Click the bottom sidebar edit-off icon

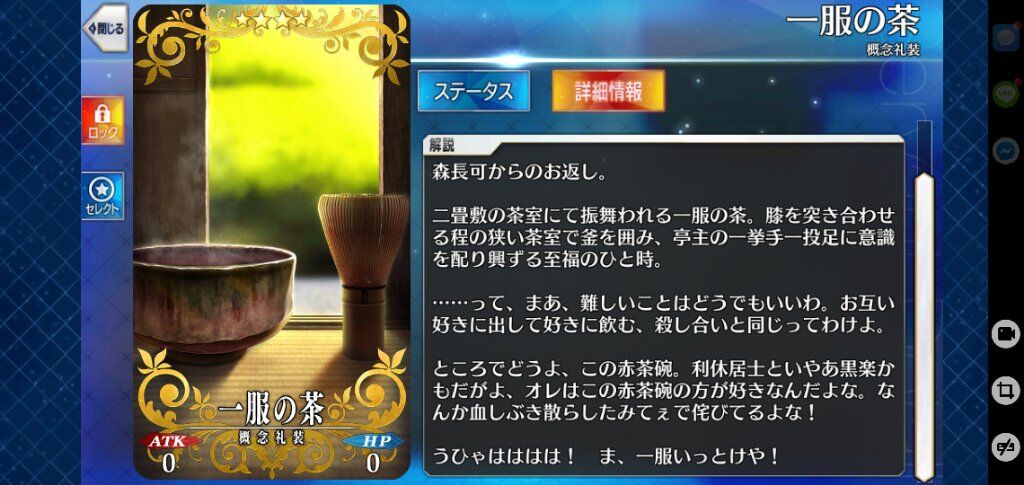pyautogui.click(x=1006, y=447)
